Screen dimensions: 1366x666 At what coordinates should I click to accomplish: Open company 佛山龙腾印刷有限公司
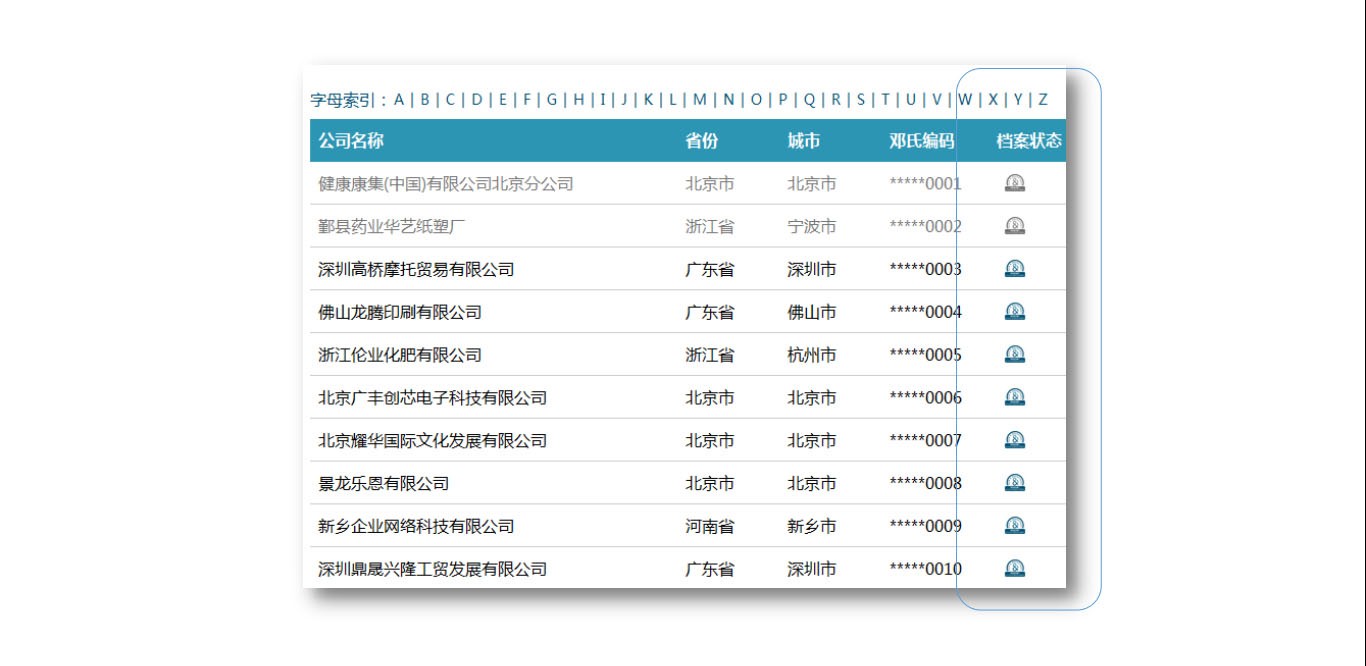[x=400, y=313]
